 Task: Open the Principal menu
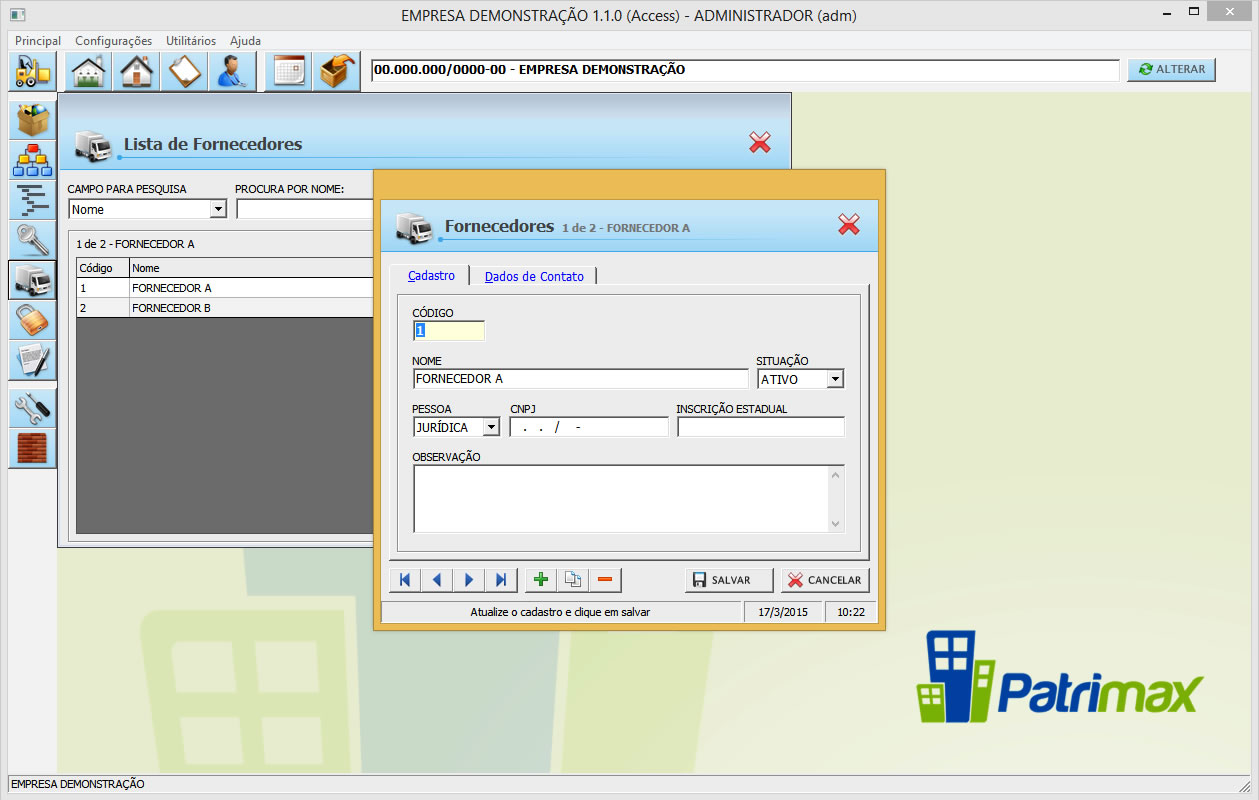tap(38, 41)
